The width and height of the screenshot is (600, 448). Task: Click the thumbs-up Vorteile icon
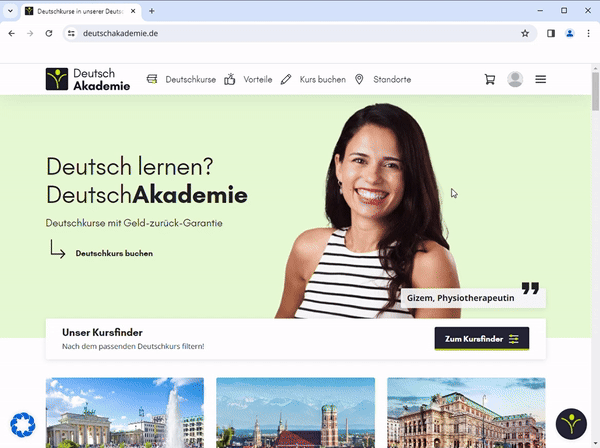230,79
